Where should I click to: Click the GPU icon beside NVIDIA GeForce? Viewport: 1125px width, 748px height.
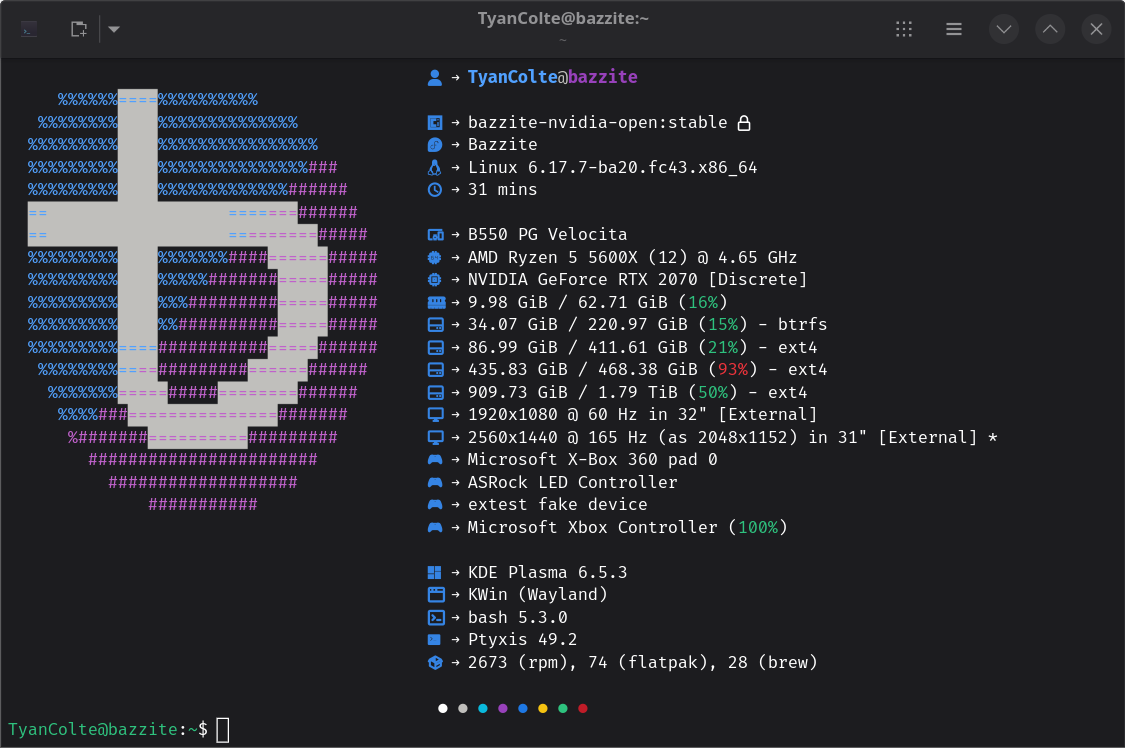[435, 280]
